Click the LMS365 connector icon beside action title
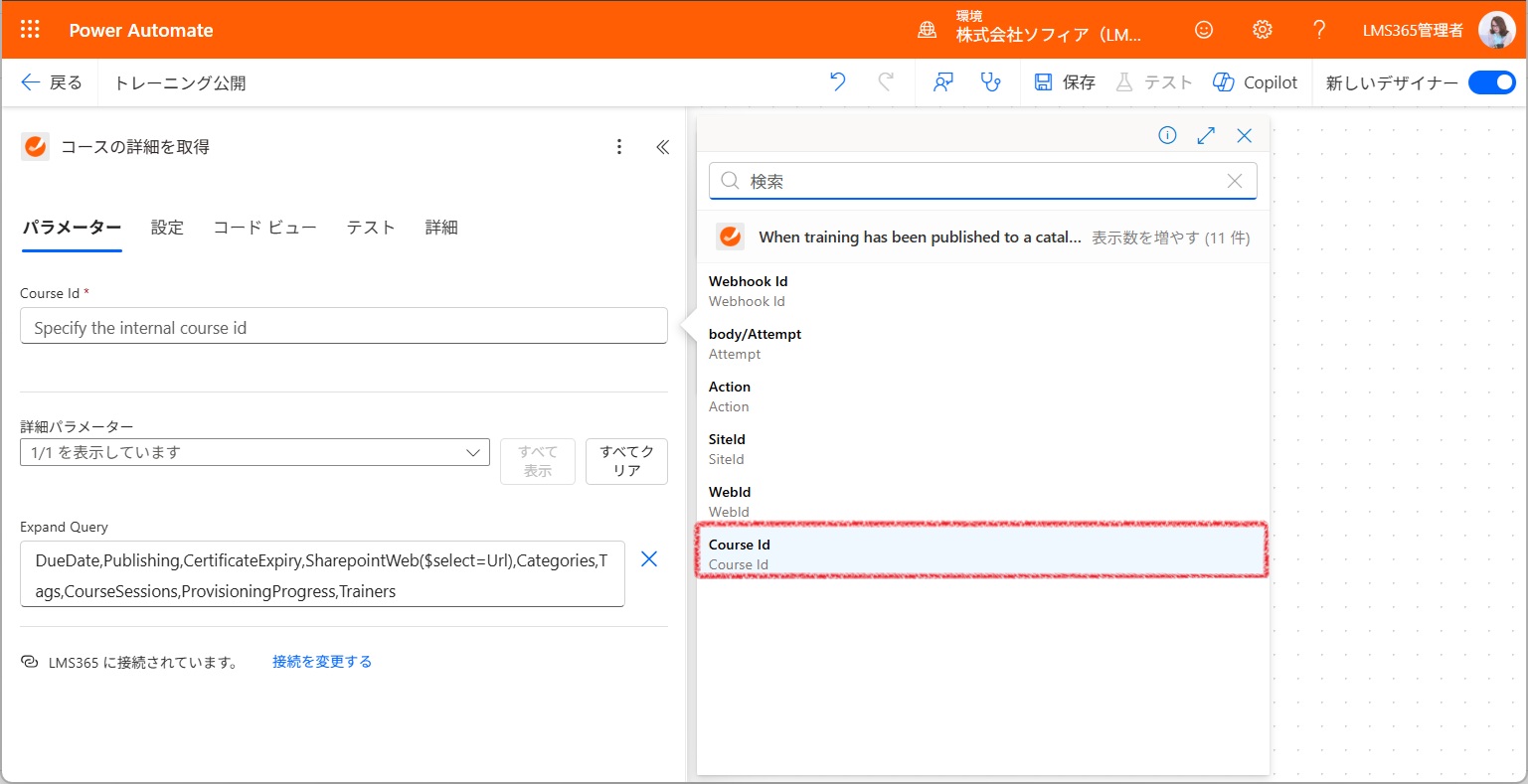 (35, 147)
